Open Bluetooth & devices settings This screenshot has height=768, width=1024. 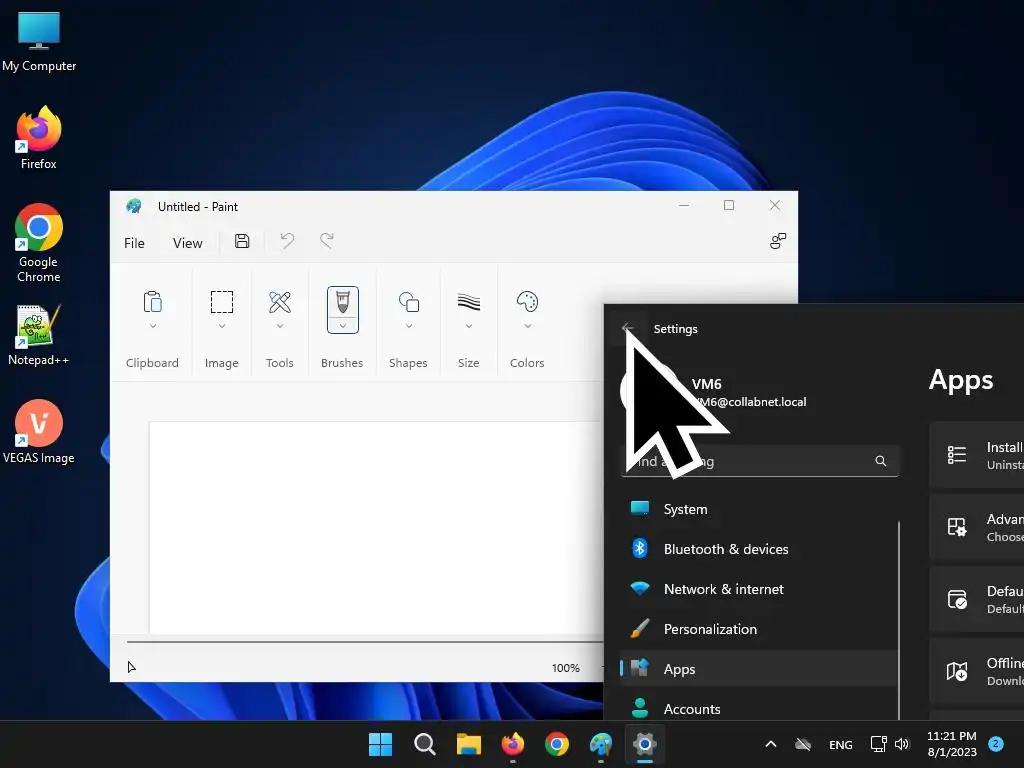click(759, 549)
